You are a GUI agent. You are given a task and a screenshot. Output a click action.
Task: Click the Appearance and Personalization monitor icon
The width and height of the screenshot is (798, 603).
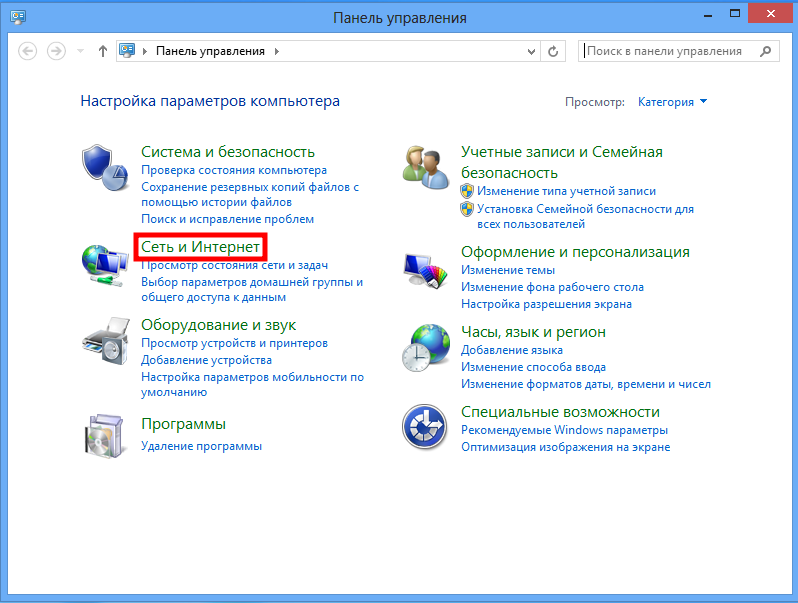click(425, 270)
